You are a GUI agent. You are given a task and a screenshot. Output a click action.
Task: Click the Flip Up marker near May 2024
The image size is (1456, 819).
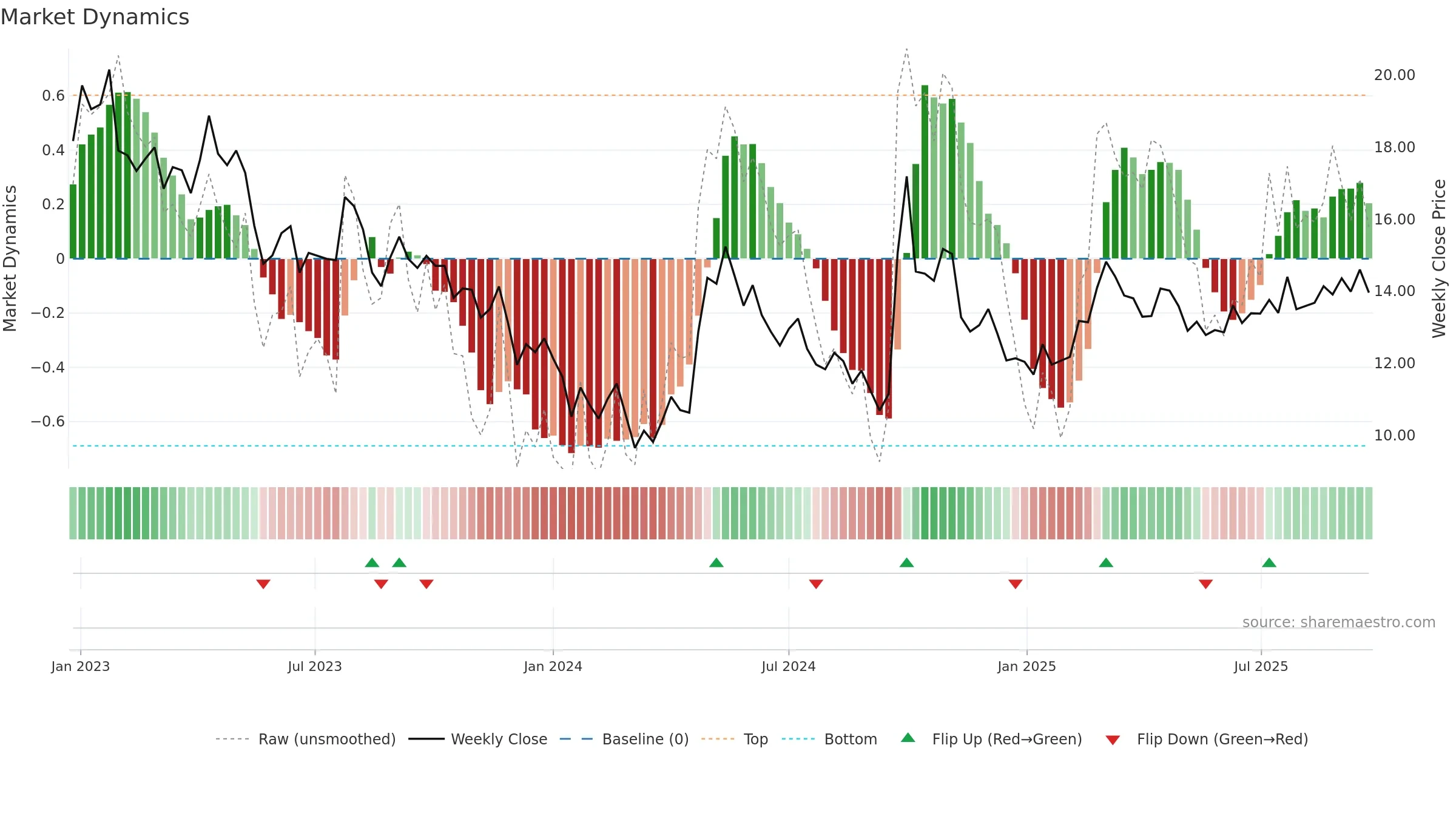click(716, 562)
